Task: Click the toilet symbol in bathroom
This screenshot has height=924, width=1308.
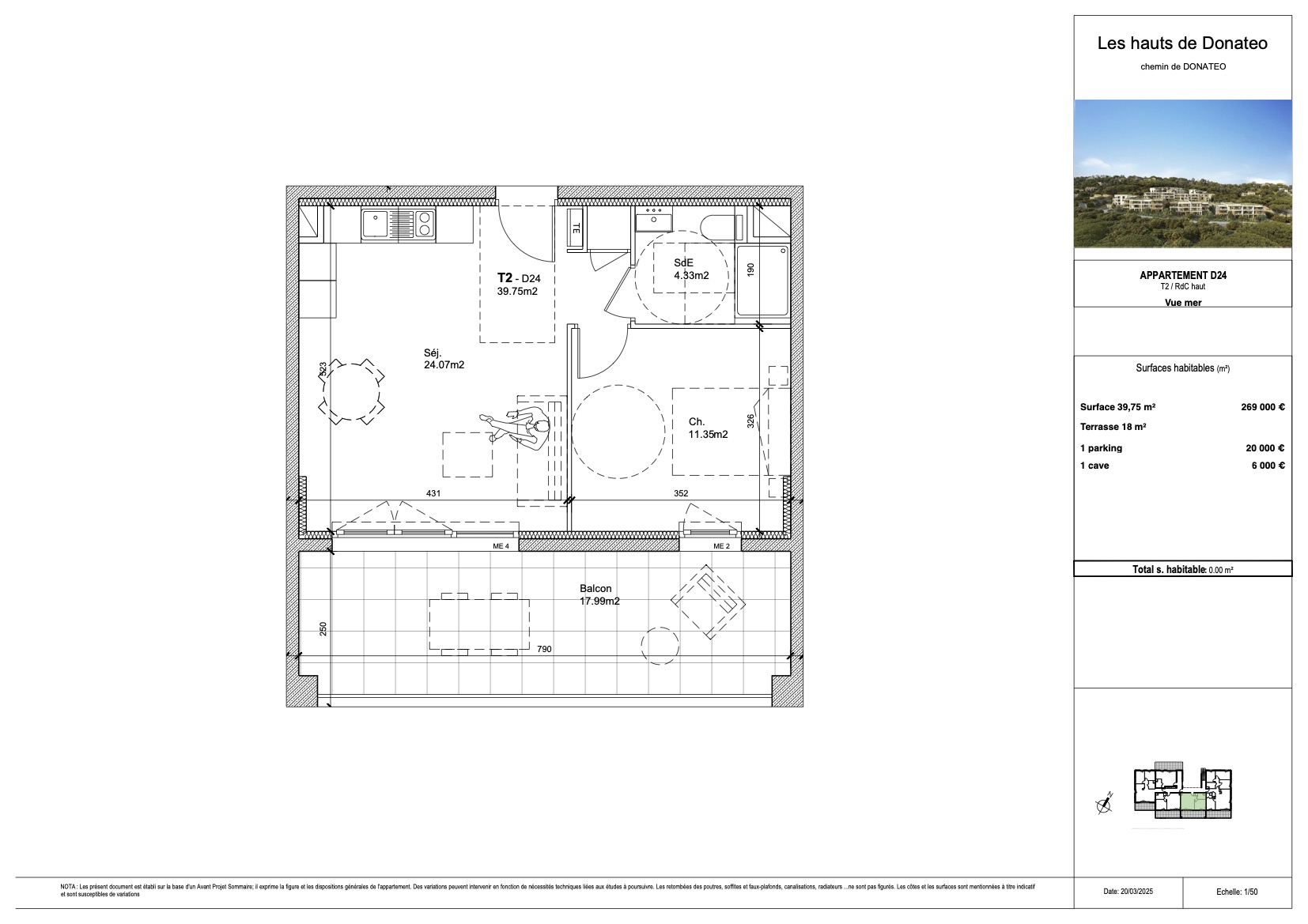Action: coord(720,227)
